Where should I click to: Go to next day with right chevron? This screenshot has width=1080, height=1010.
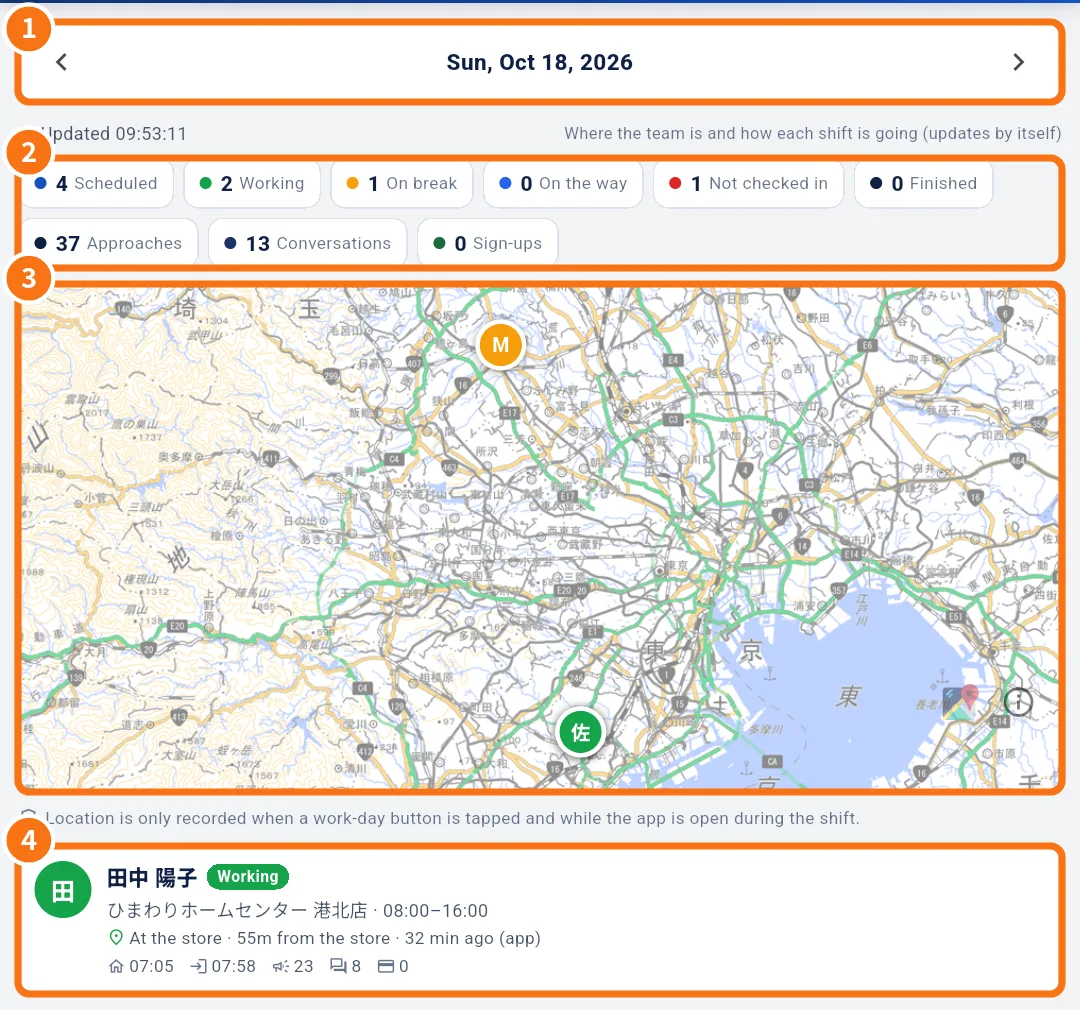click(1019, 63)
